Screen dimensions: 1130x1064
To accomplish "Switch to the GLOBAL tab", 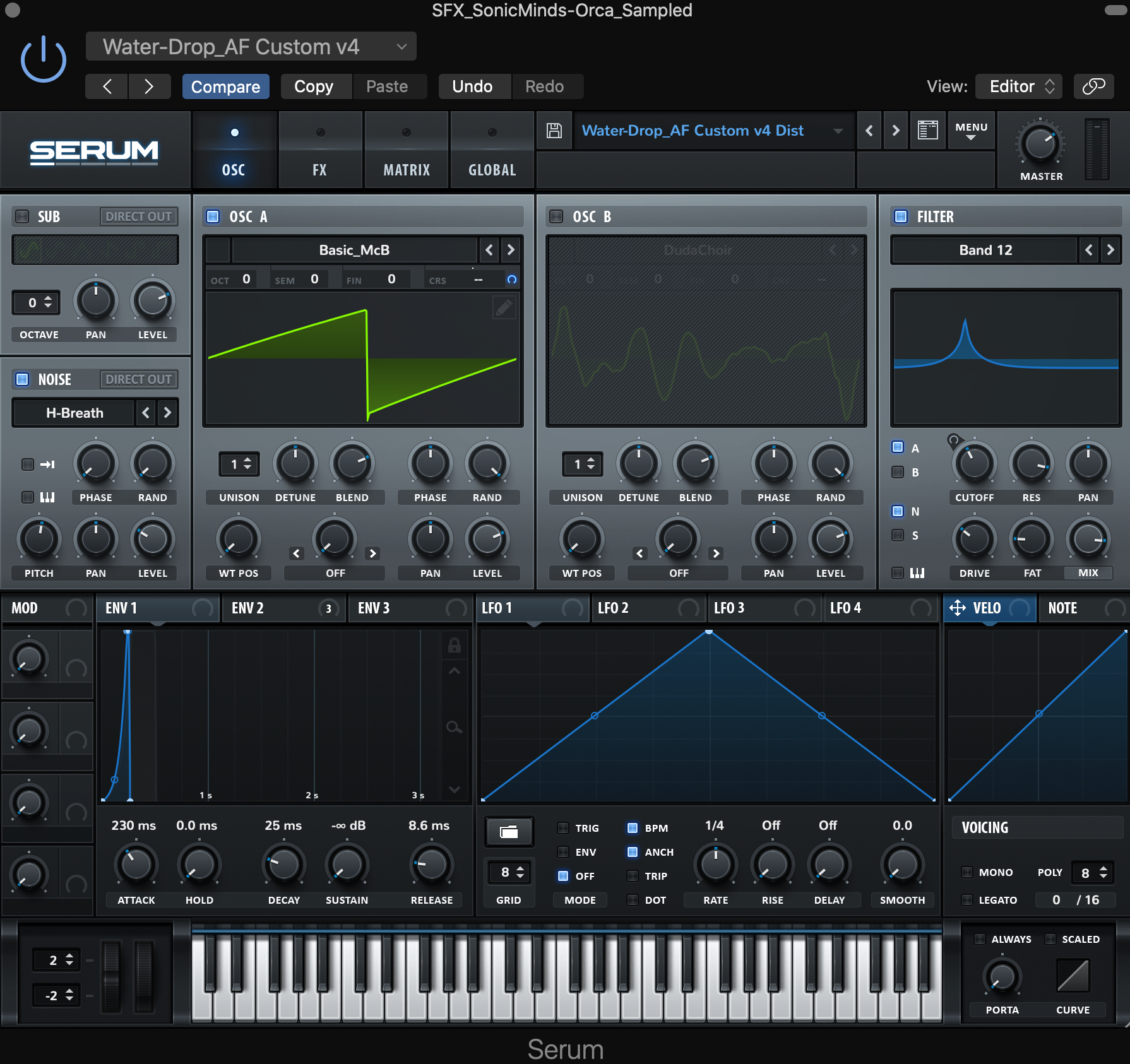I will point(492,150).
